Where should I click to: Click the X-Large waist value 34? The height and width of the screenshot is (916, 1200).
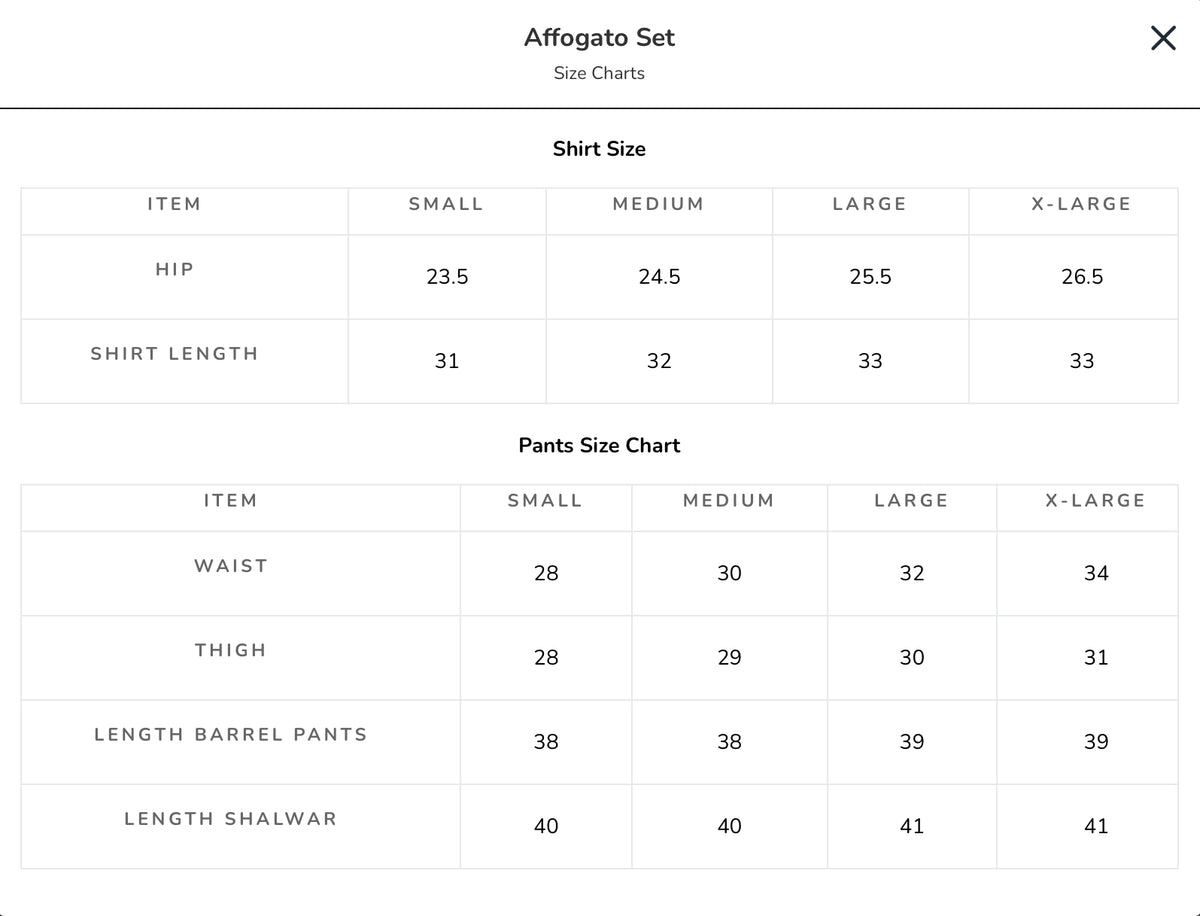point(1096,574)
